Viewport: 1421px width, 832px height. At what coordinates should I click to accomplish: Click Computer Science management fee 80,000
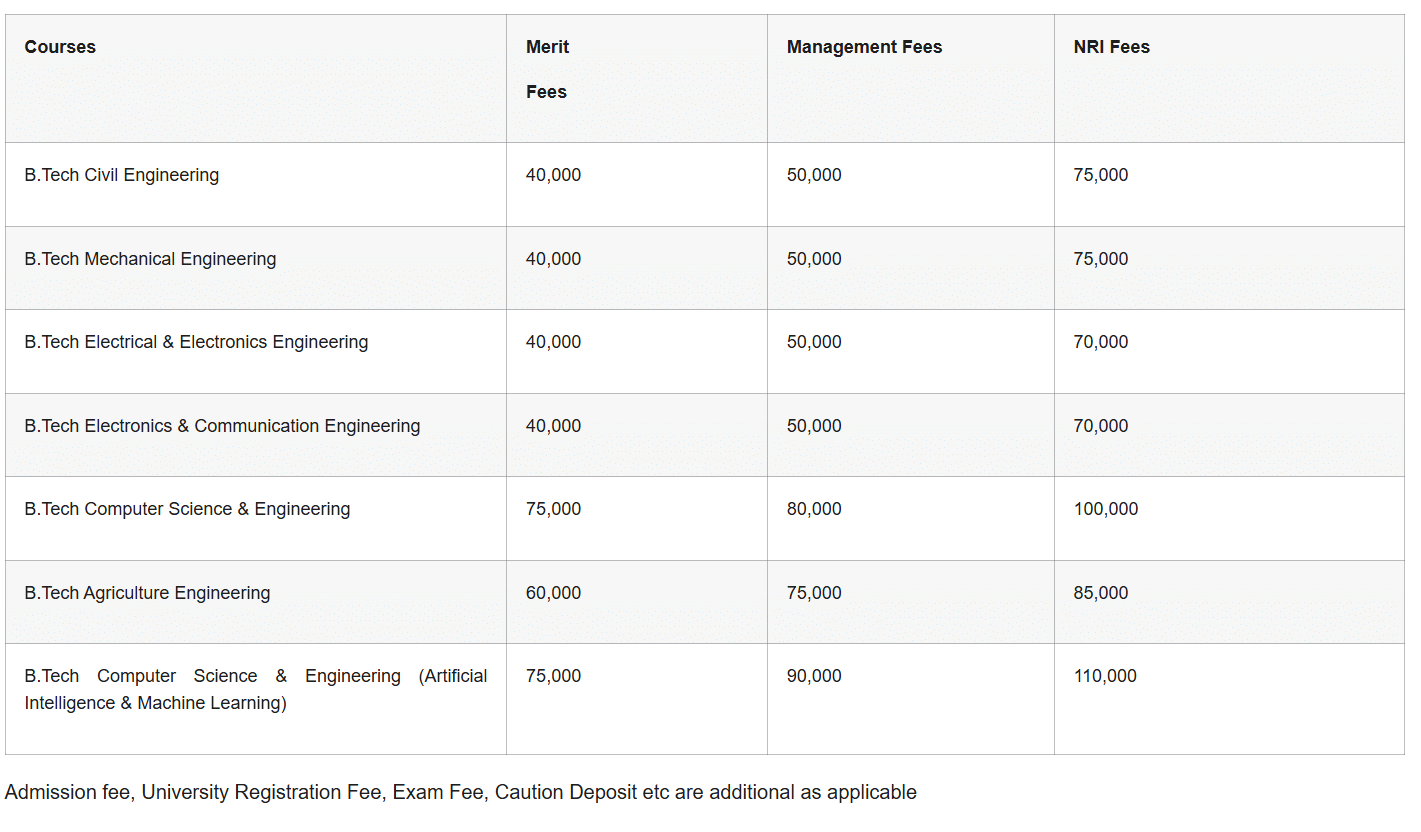[x=814, y=509]
